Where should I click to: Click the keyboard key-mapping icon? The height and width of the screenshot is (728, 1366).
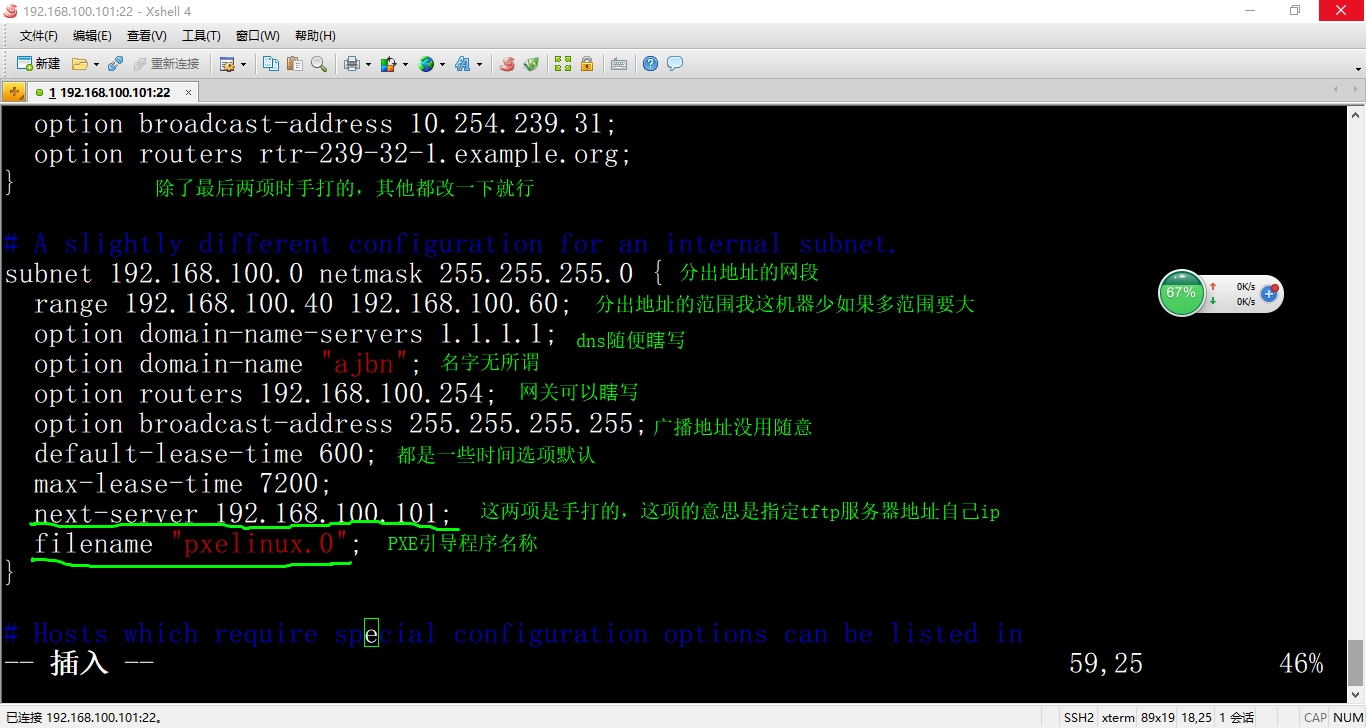pos(619,64)
